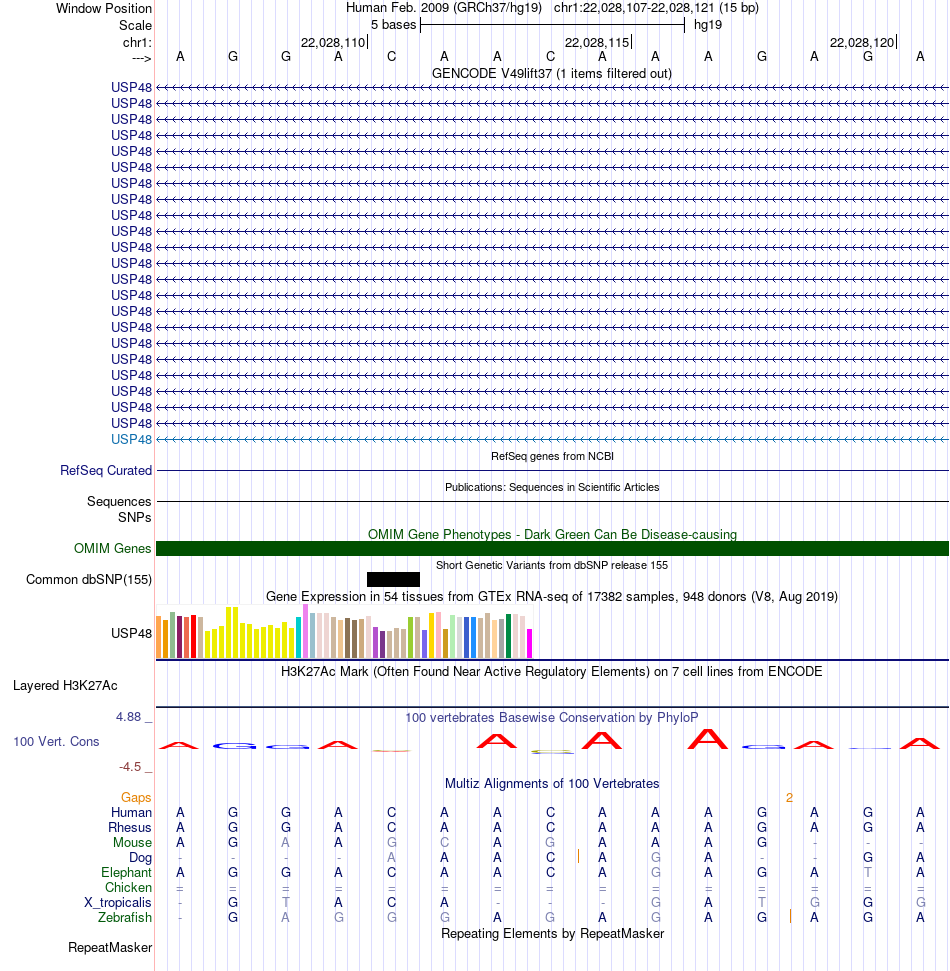Click the strand direction arrow ---> label

click(x=142, y=58)
